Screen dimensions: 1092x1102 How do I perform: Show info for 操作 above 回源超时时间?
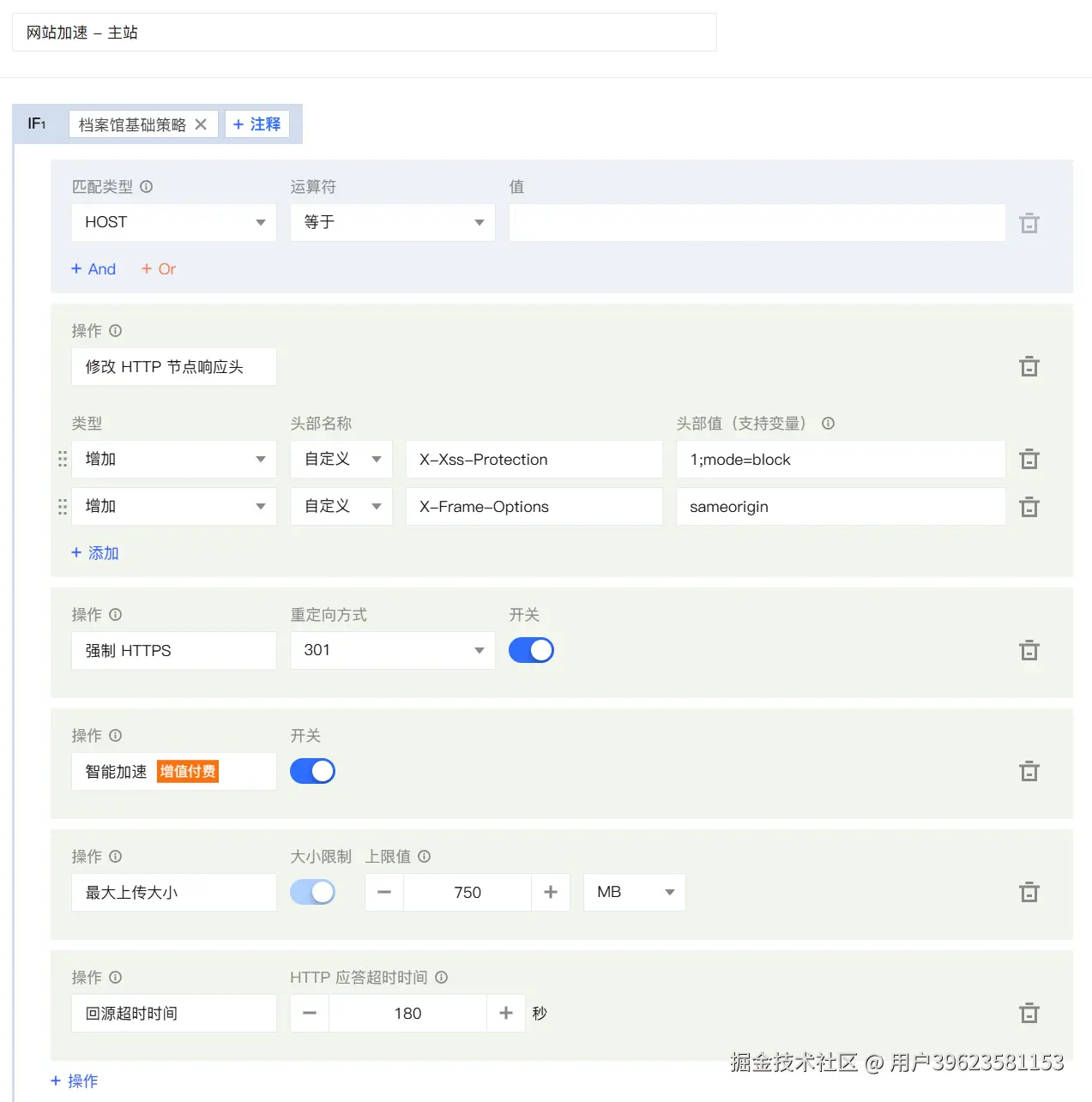pos(116,977)
